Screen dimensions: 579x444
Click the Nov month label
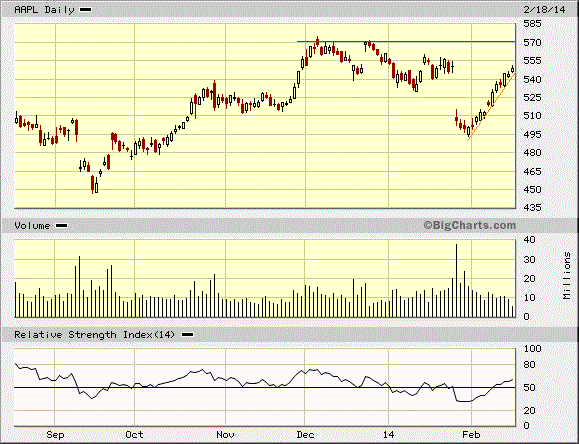point(225,435)
